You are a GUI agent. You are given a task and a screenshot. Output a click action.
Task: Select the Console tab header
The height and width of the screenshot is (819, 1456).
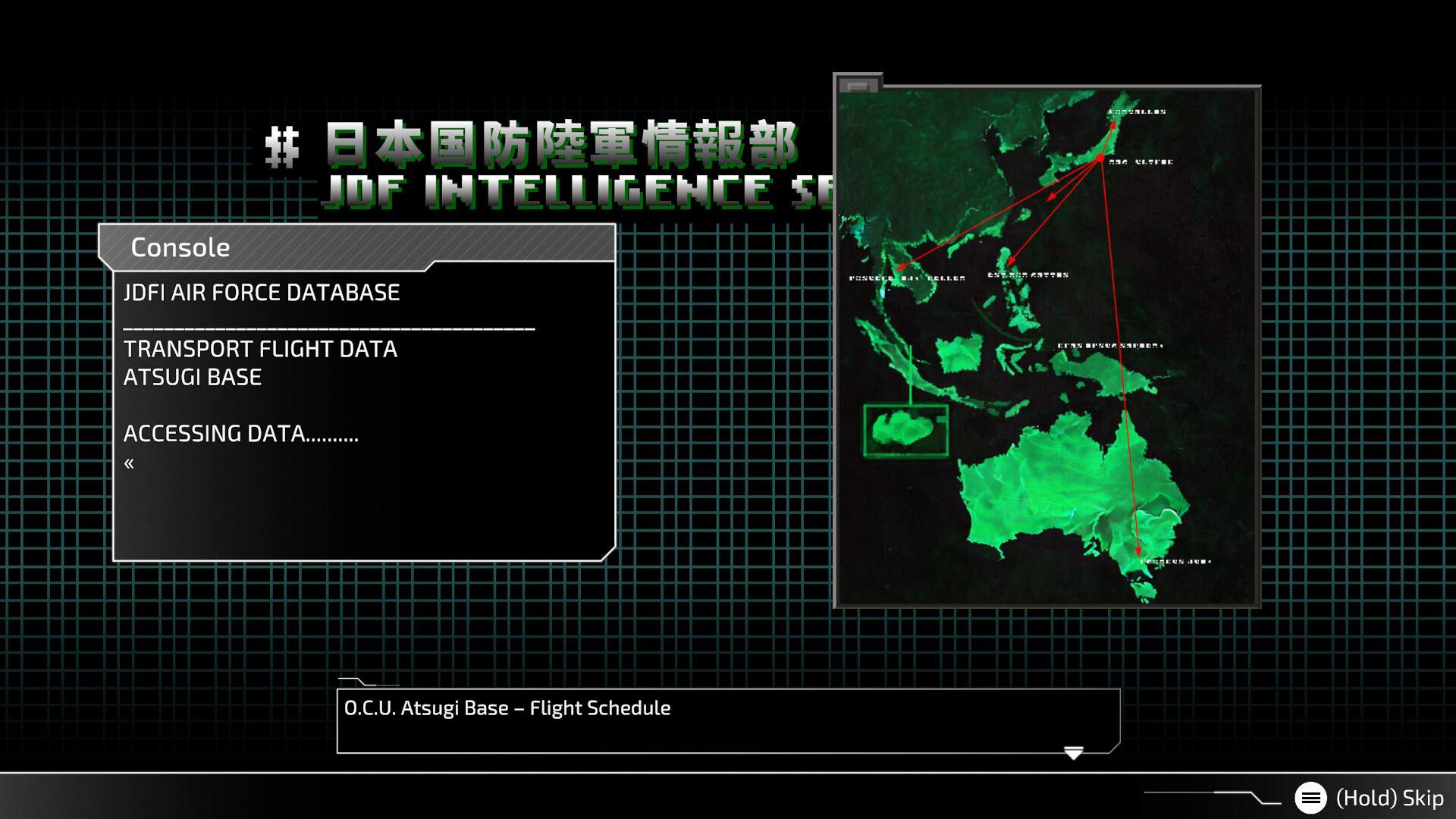tap(180, 246)
